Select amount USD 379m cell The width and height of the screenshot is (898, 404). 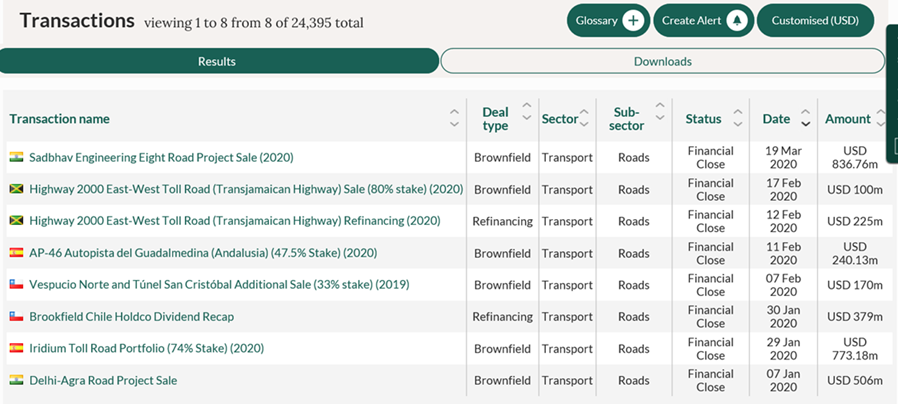[855, 317]
